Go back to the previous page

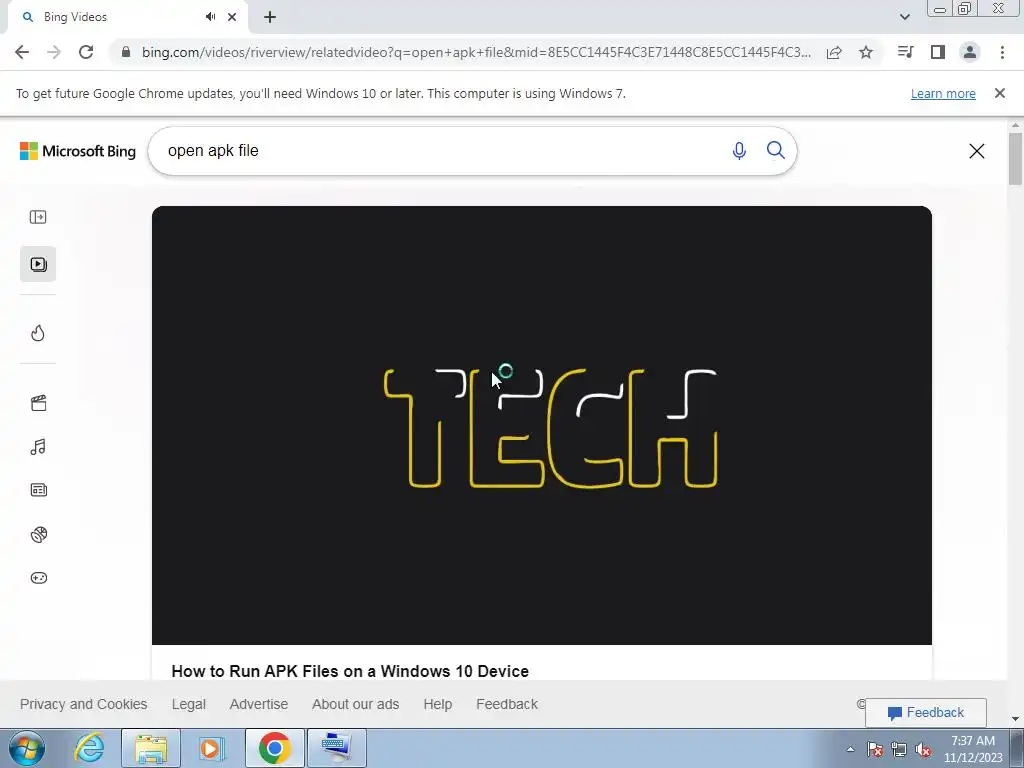[x=22, y=52]
